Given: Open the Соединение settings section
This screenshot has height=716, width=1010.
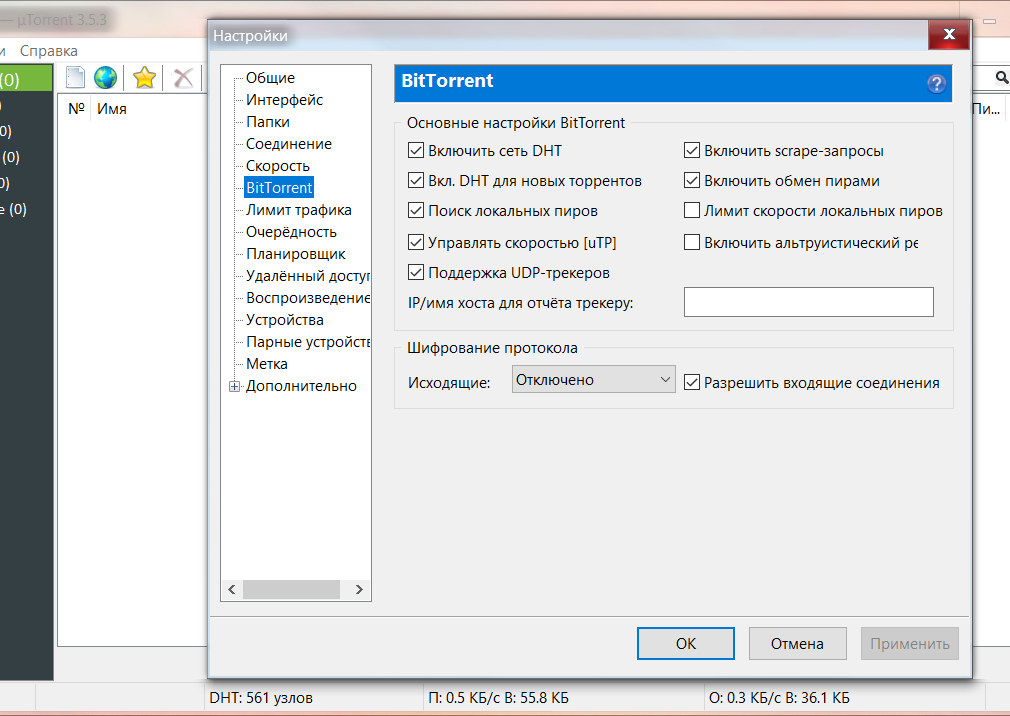Looking at the screenshot, I should point(289,144).
